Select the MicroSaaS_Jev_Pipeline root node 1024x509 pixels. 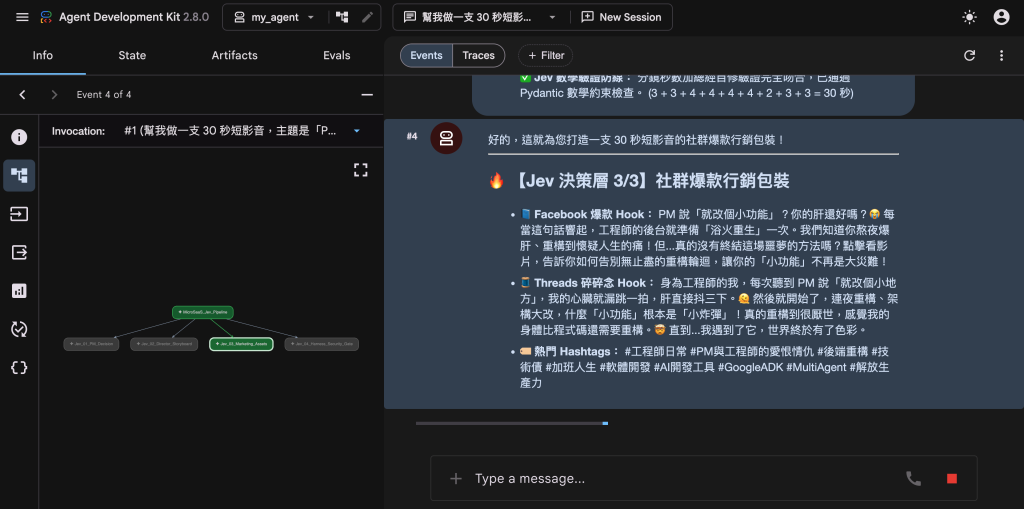point(203,312)
